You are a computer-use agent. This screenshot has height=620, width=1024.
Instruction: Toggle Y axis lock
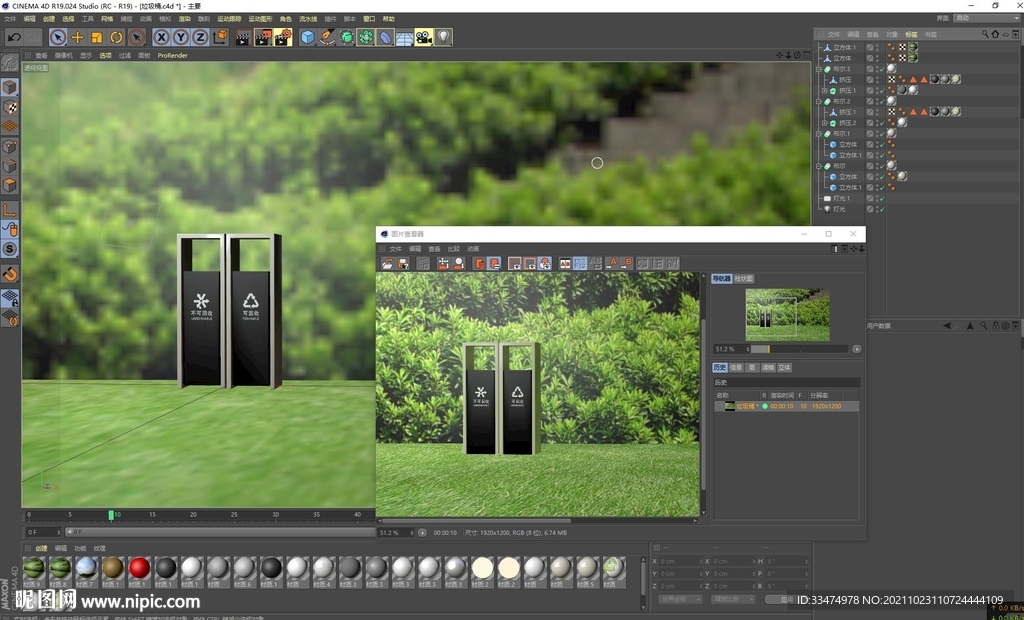[x=181, y=37]
